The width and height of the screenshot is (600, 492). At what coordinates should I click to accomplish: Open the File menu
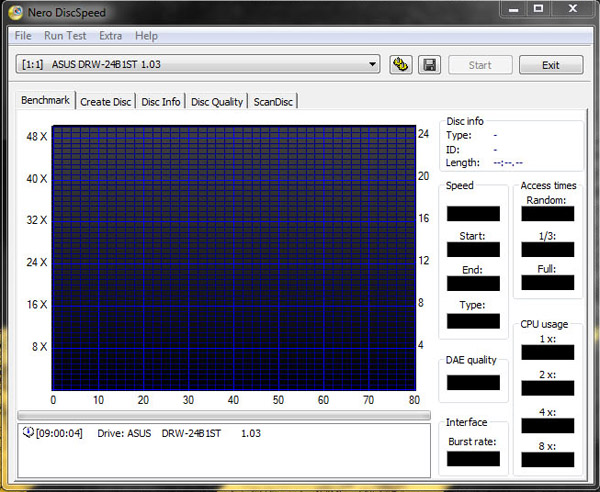(x=23, y=36)
